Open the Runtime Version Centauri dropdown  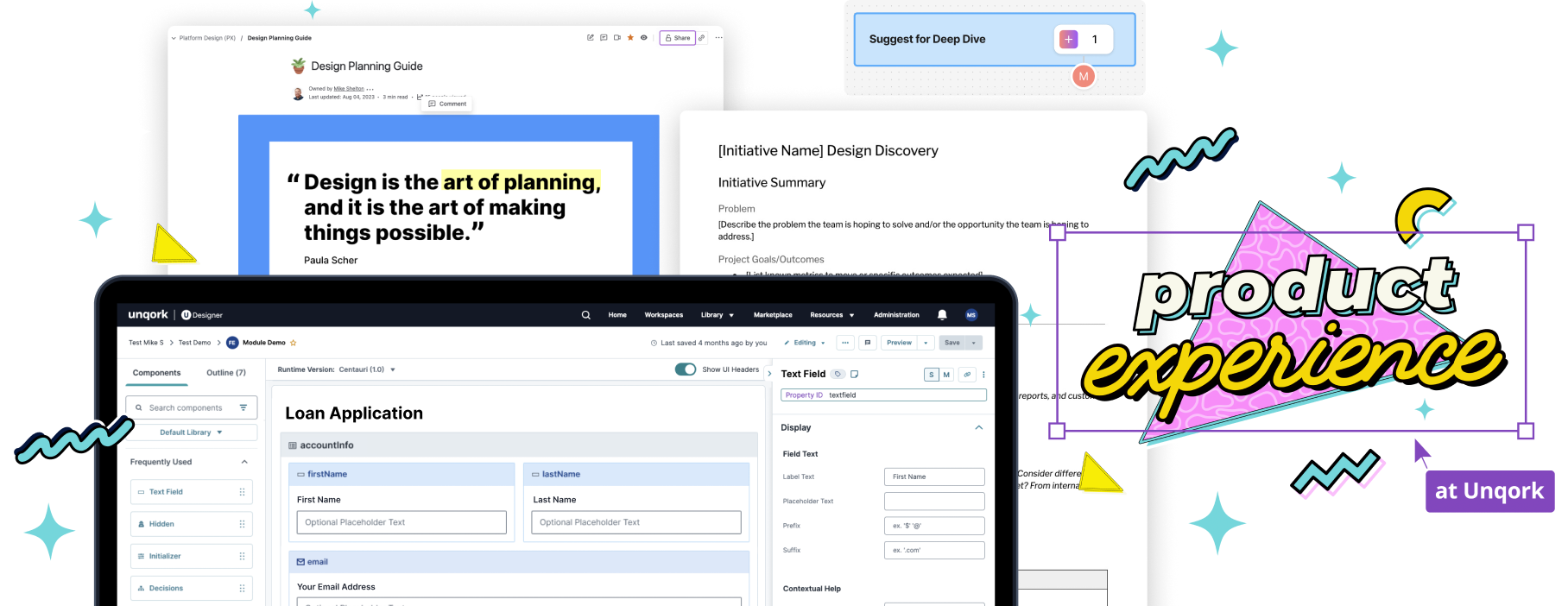tap(367, 369)
